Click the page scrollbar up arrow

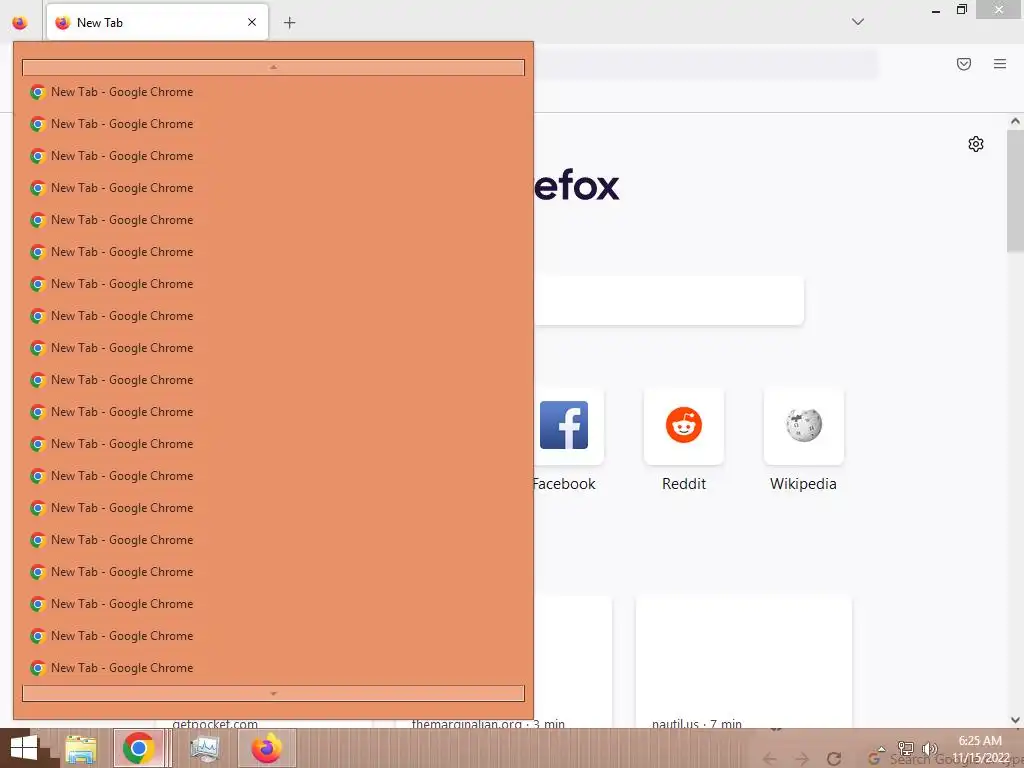click(1015, 121)
